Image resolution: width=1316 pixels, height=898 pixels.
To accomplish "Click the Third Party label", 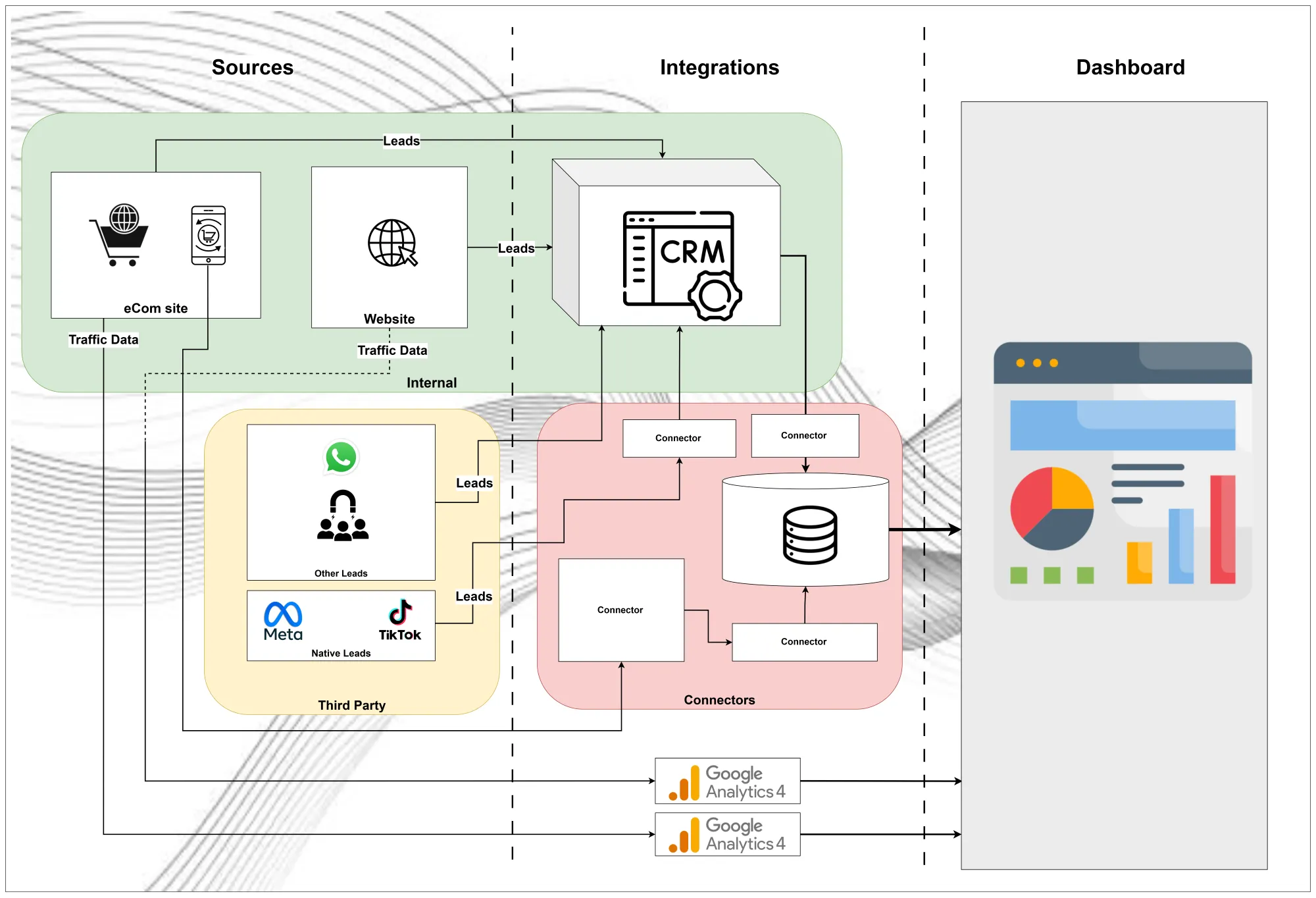I will 351,705.
